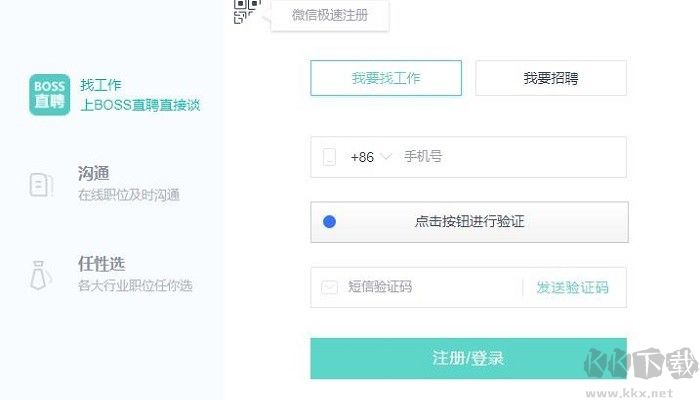Click the BOSS直聘 logo

click(x=49, y=94)
